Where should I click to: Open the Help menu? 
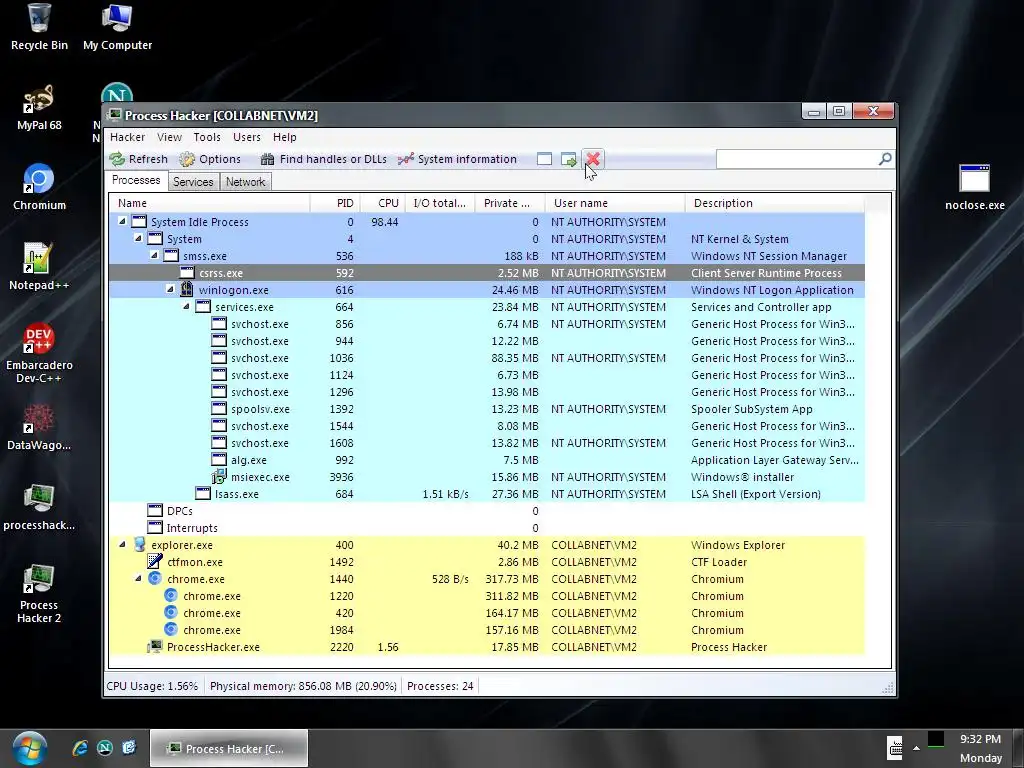(x=285, y=137)
